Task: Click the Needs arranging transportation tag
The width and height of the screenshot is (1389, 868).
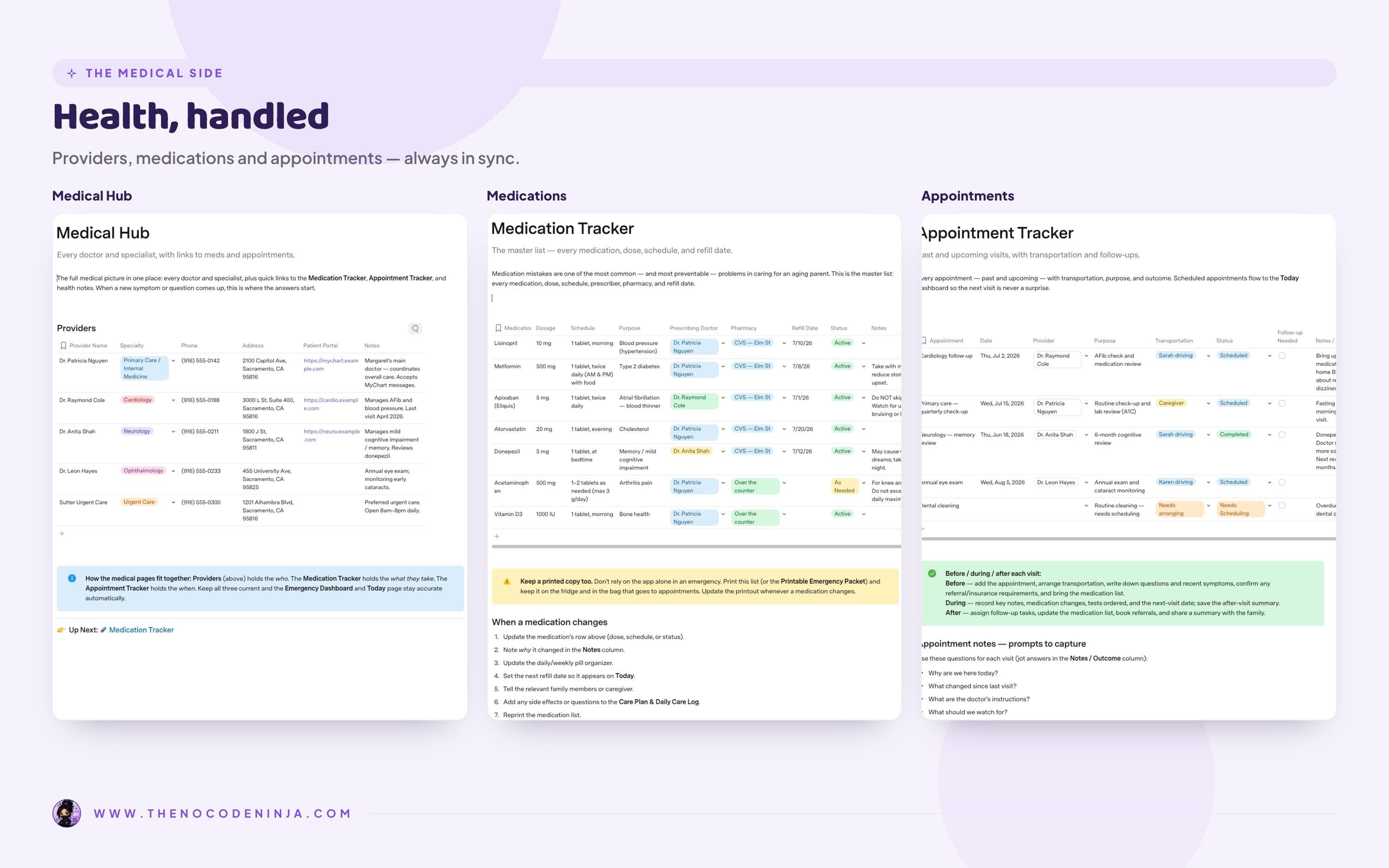Action: 1179,509
